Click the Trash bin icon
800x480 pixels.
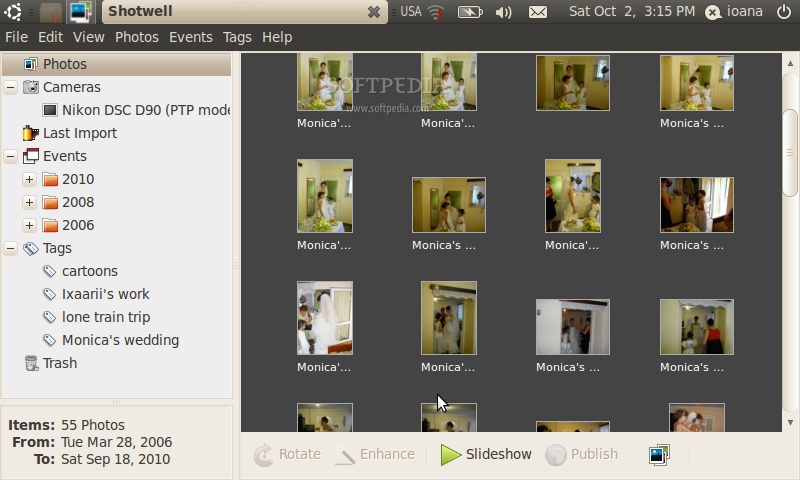(x=31, y=363)
